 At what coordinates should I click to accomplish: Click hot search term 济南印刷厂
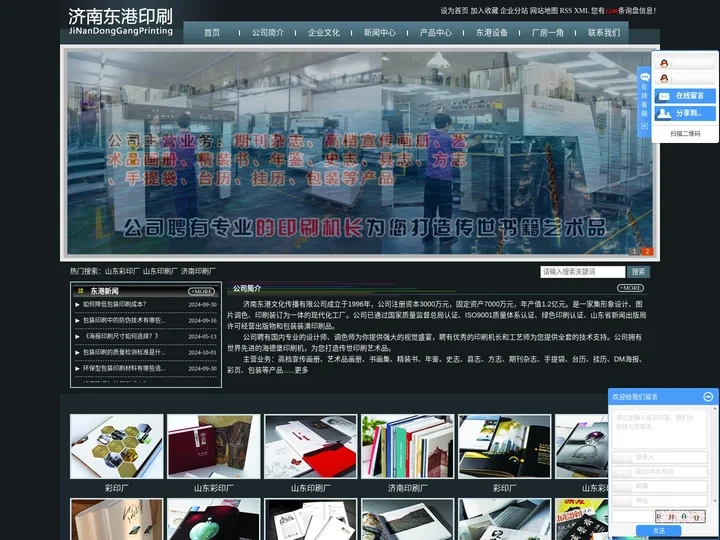click(x=198, y=271)
